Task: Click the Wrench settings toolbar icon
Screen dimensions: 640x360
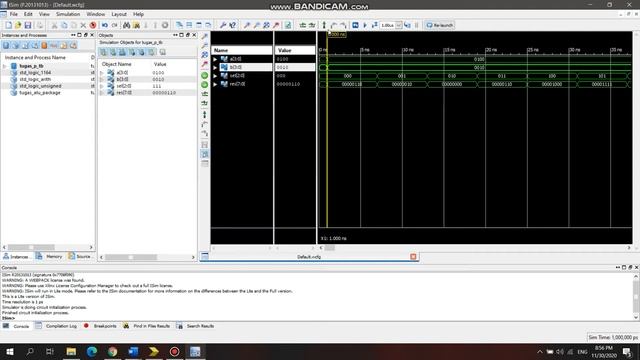Action: coord(223,25)
